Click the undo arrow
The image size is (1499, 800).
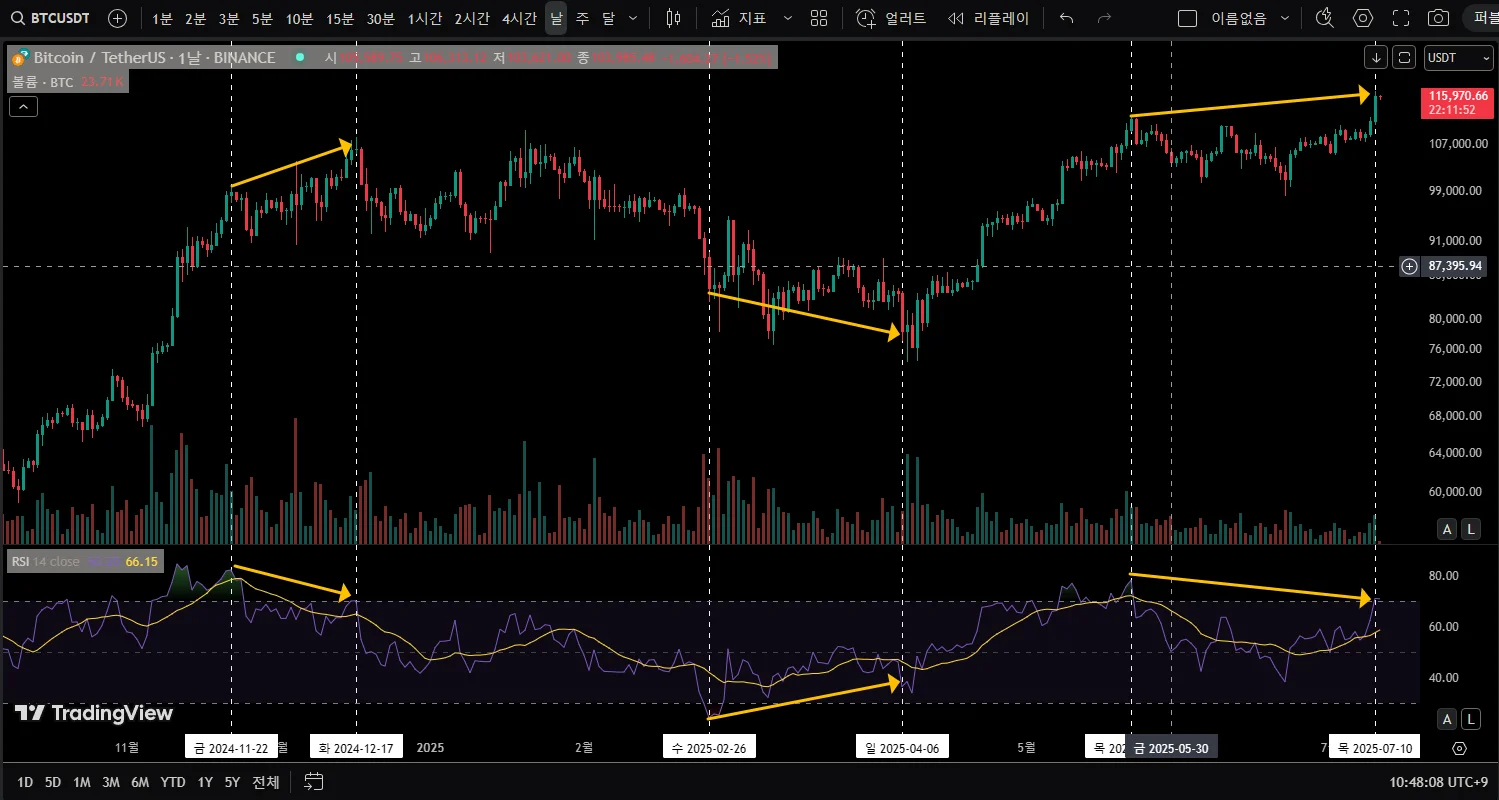pos(1067,18)
